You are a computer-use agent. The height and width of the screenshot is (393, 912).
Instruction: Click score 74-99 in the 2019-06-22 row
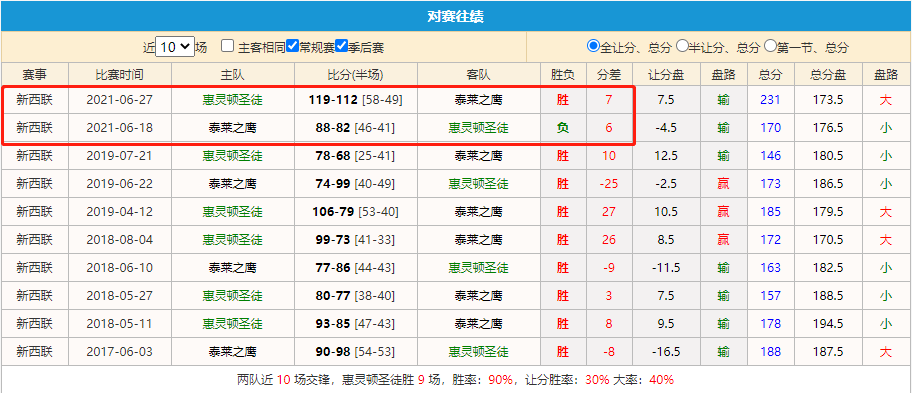coord(333,184)
